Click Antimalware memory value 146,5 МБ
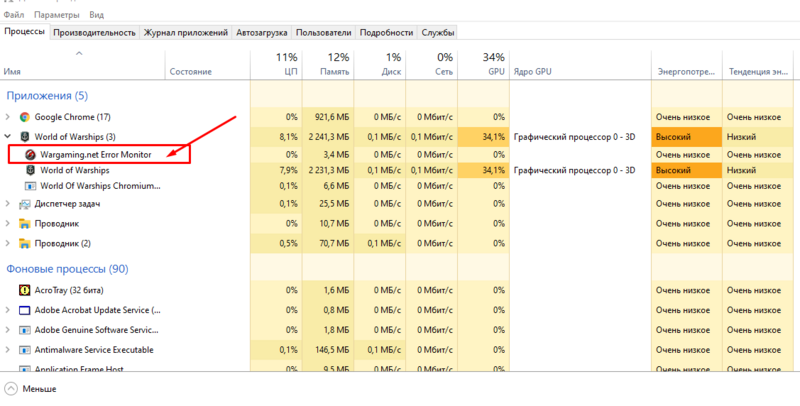 coord(332,350)
